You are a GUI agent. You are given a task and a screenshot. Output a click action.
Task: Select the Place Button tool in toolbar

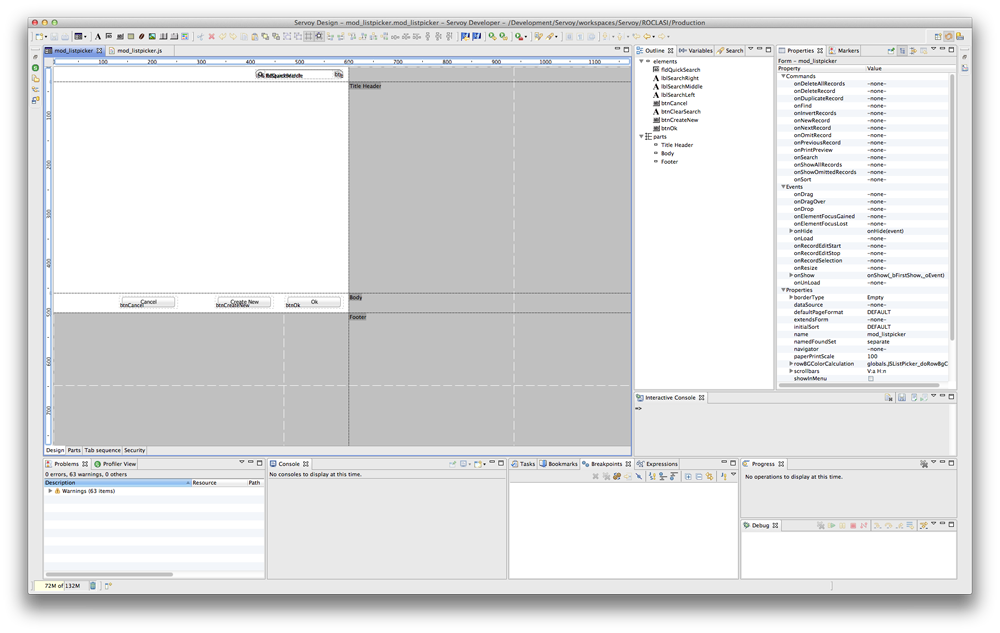click(x=120, y=37)
